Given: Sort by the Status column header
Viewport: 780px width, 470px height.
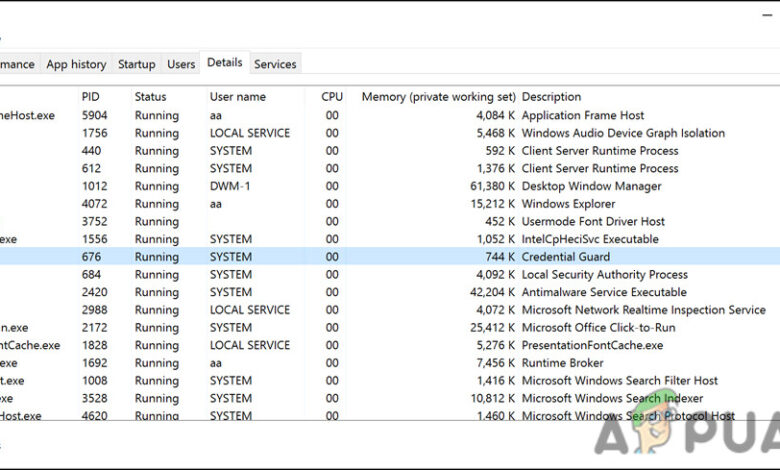Looking at the screenshot, I should [150, 97].
